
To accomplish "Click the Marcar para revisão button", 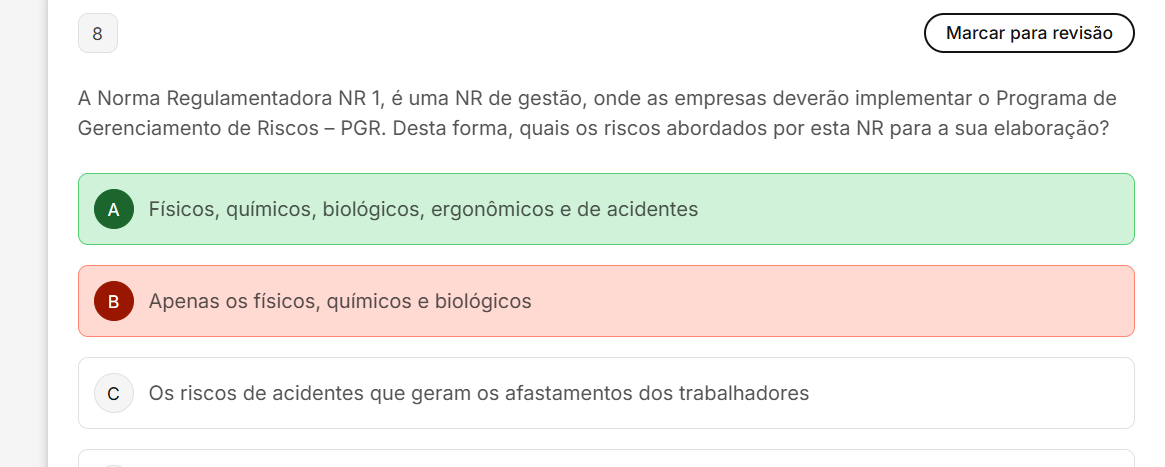I will point(1029,33).
